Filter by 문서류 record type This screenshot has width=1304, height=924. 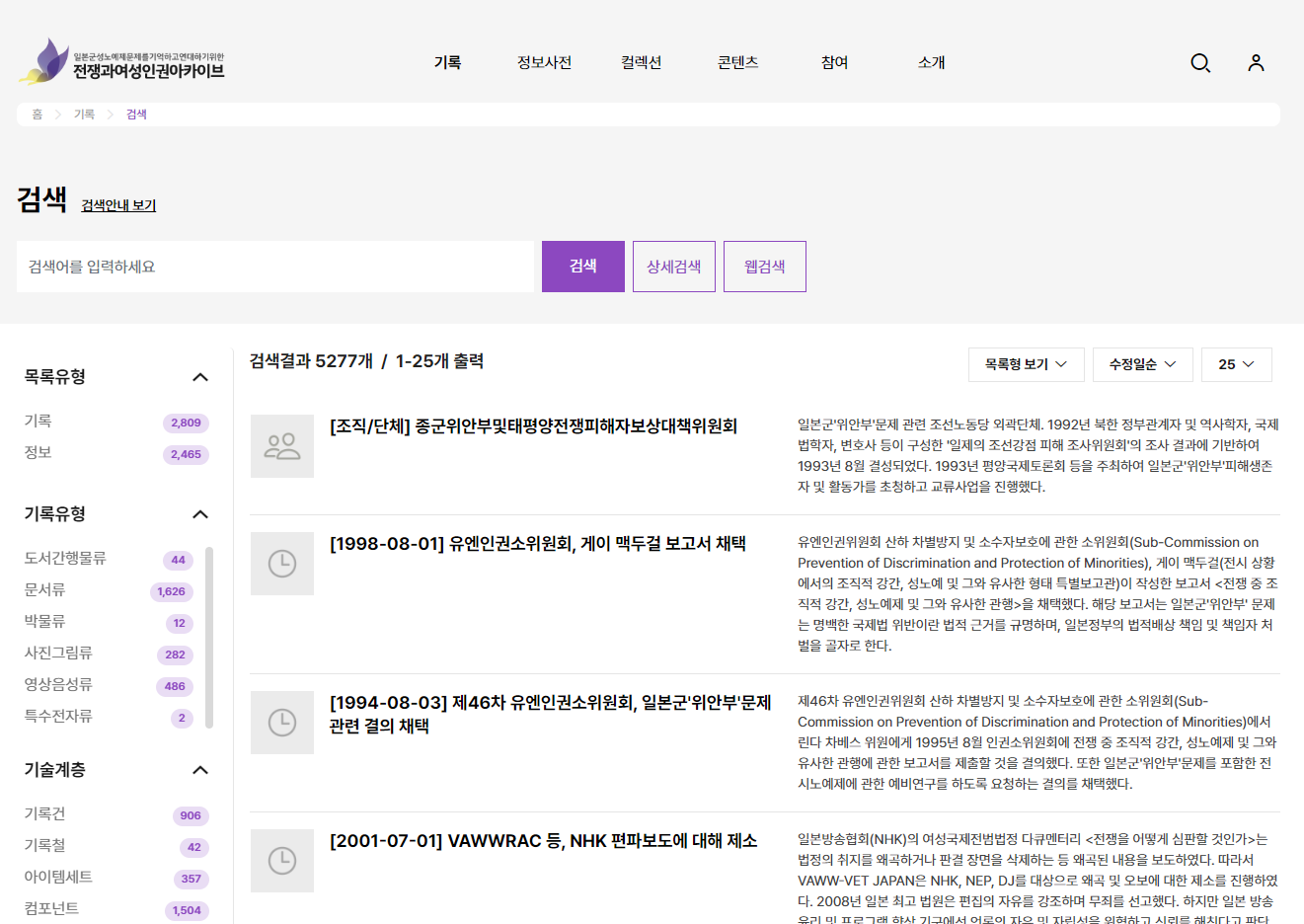[45, 590]
